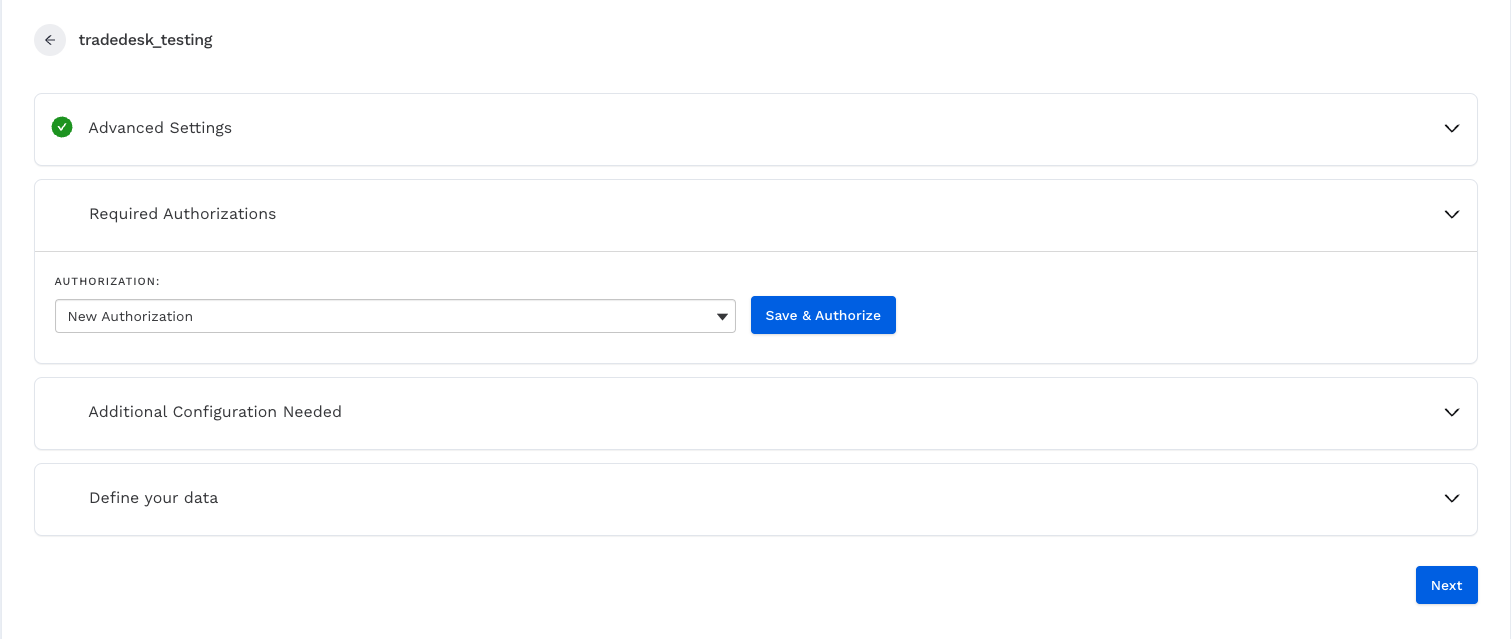Expand Define your data using its chevron
The width and height of the screenshot is (1511, 639).
[x=1451, y=498]
